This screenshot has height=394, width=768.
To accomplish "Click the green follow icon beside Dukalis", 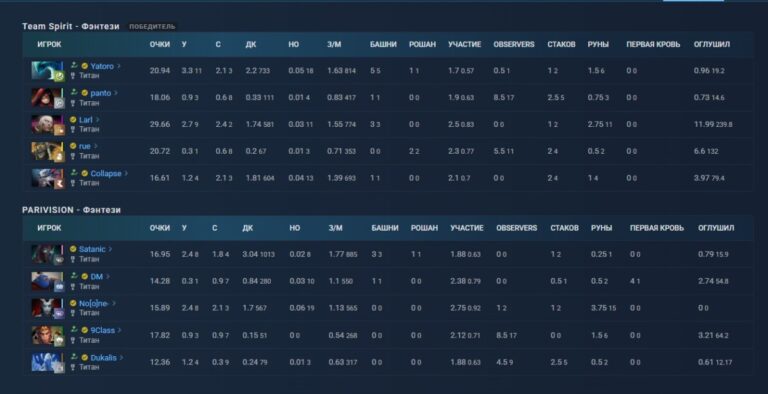I will (74, 357).
